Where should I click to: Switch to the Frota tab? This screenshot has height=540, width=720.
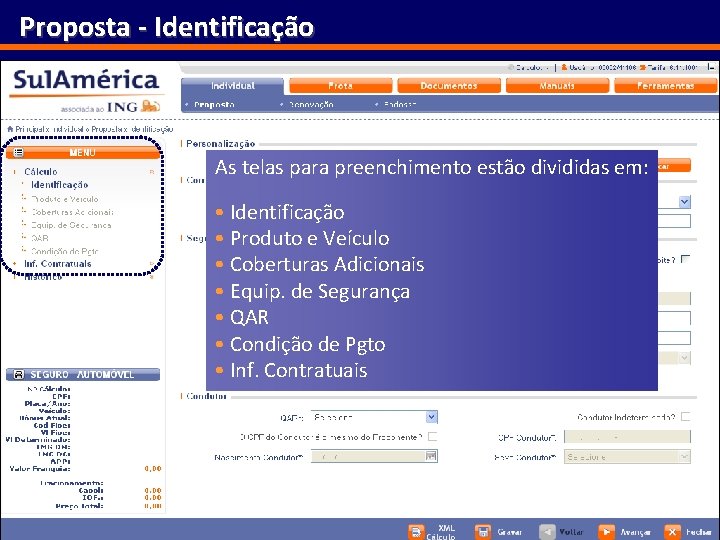coord(341,86)
